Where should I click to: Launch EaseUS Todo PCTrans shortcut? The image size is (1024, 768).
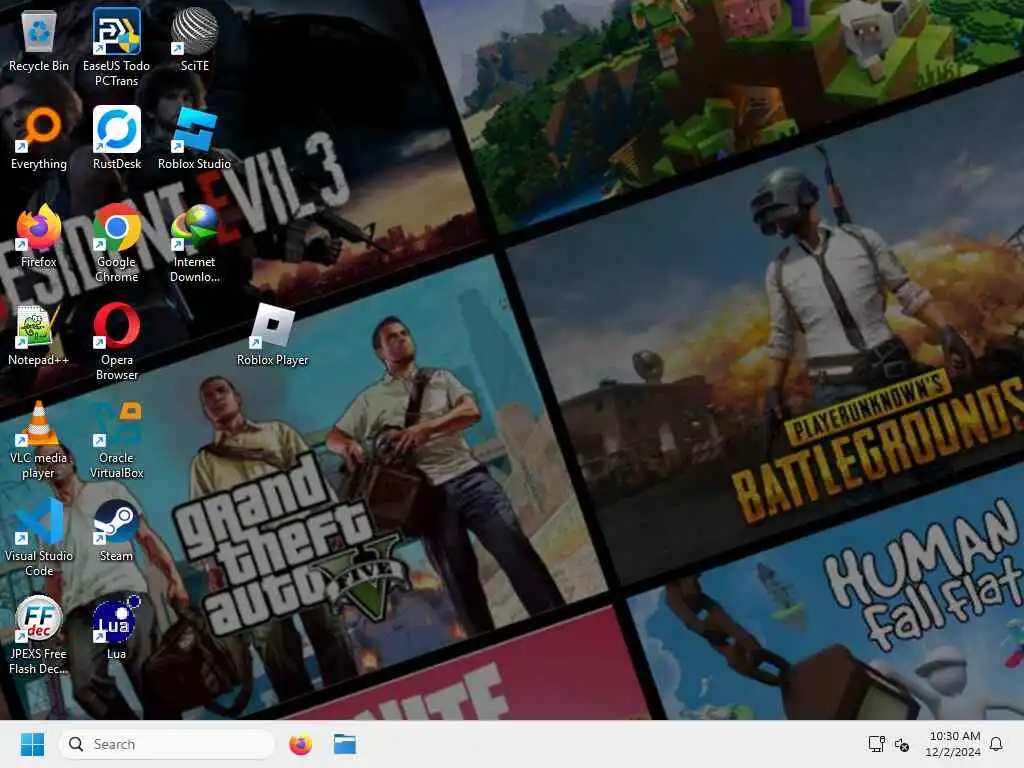tap(116, 47)
